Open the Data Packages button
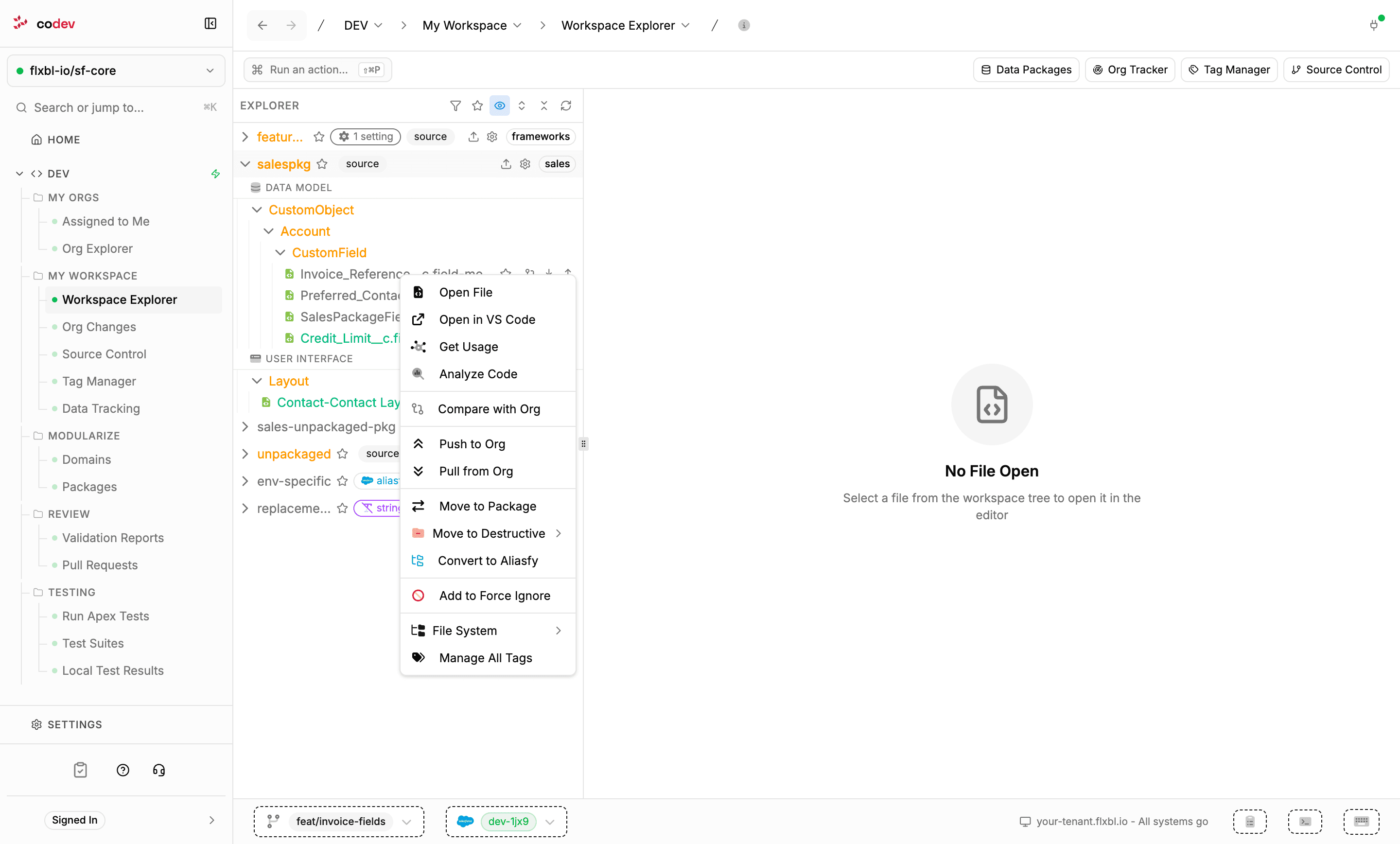Image resolution: width=1400 pixels, height=844 pixels. click(x=1026, y=70)
